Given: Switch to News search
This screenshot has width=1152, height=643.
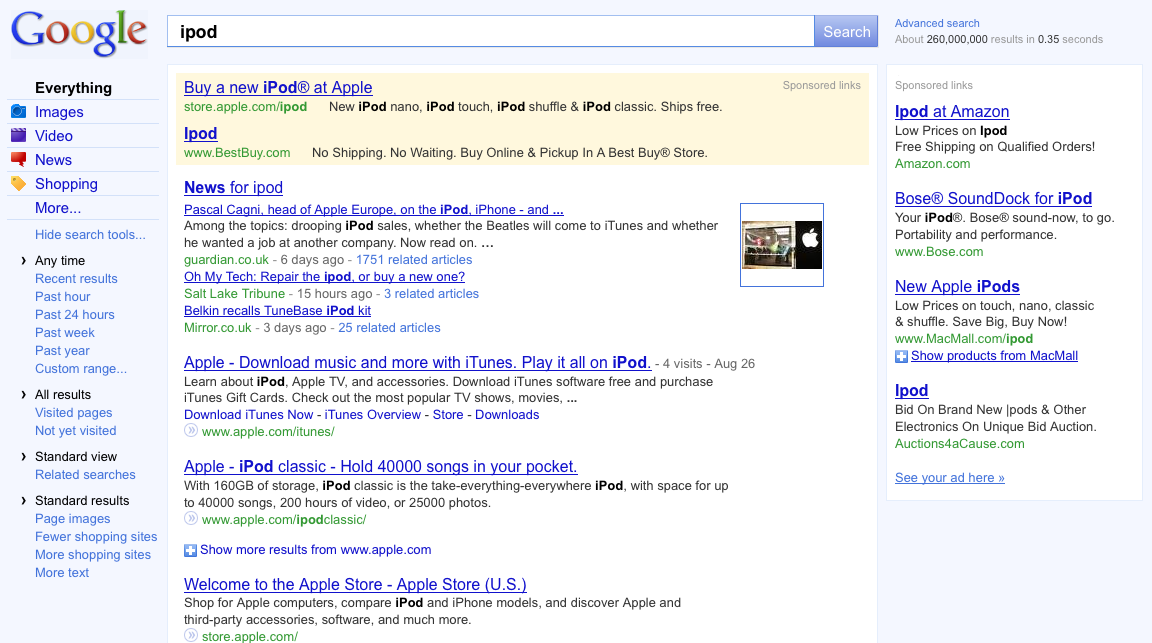Looking at the screenshot, I should point(54,160).
